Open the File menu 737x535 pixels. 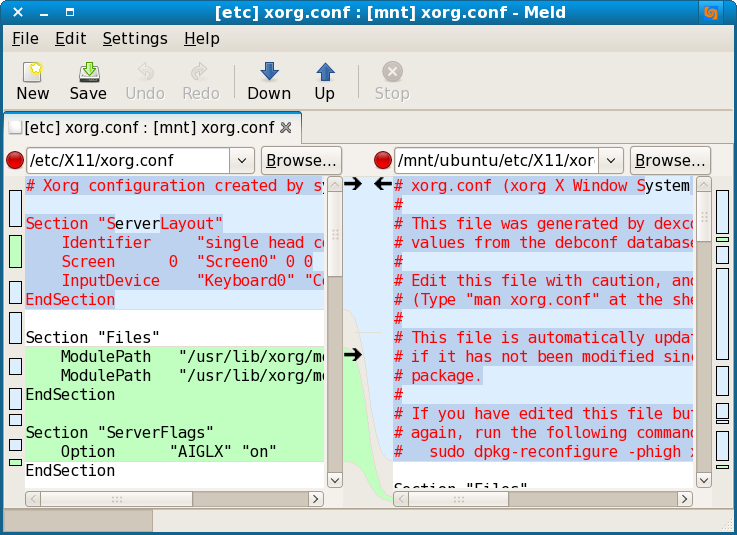coord(25,39)
